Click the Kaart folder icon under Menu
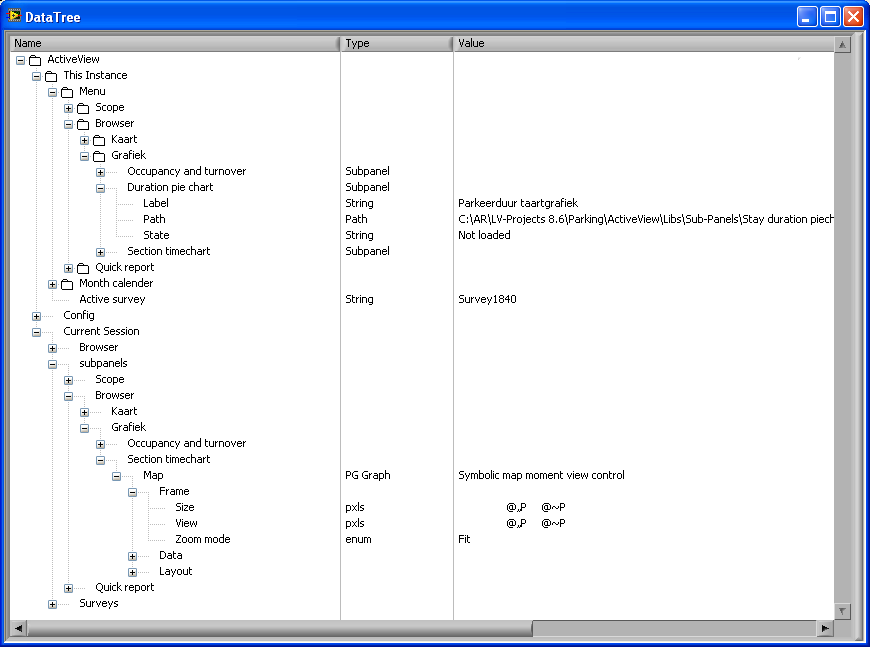The height and width of the screenshot is (647, 871). [99, 140]
